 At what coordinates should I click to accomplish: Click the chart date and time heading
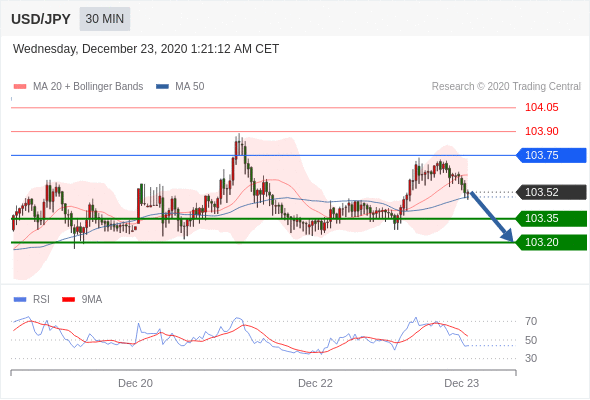click(146, 49)
